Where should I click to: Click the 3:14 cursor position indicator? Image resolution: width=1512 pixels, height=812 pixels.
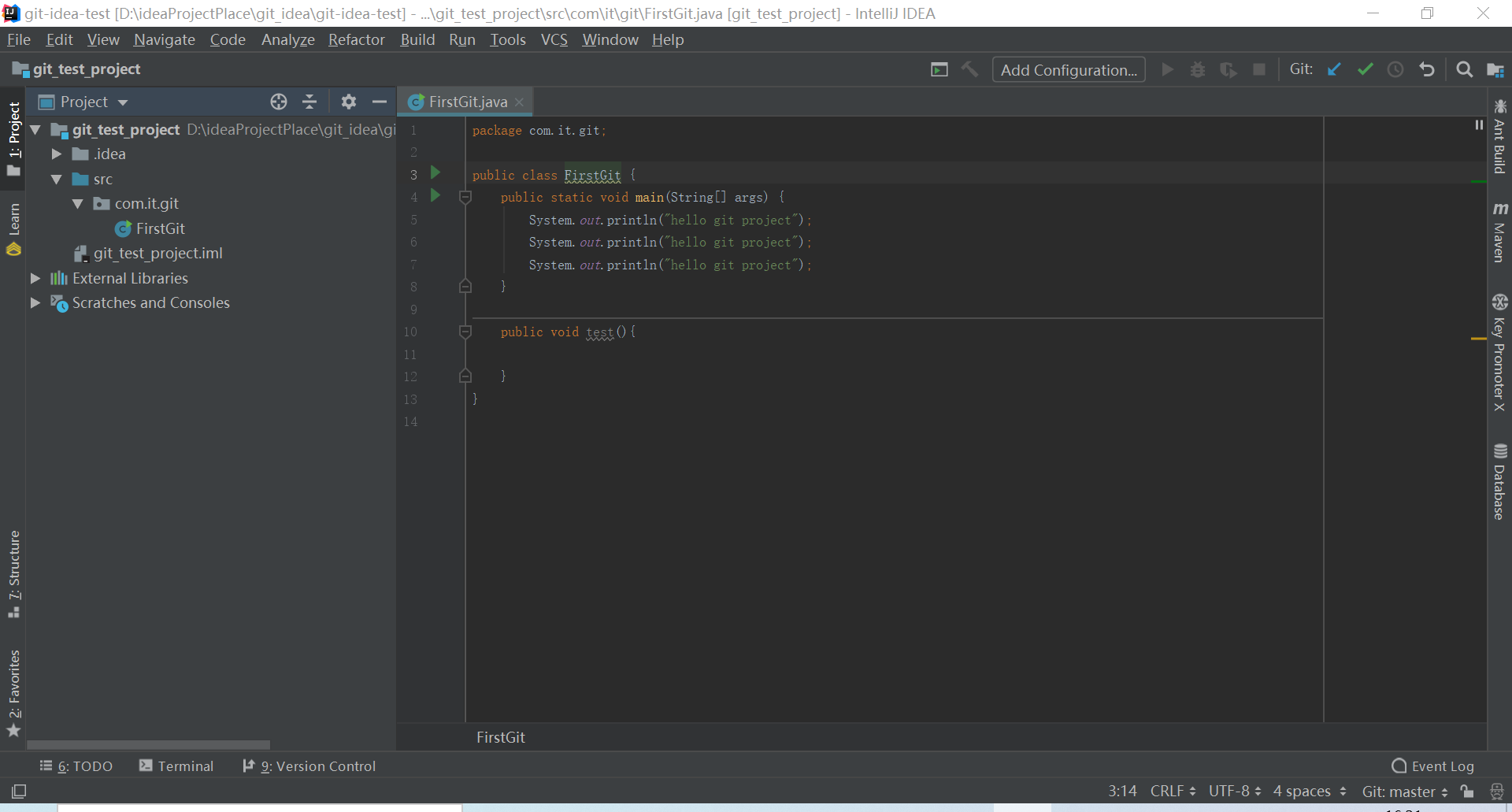[x=1122, y=791]
